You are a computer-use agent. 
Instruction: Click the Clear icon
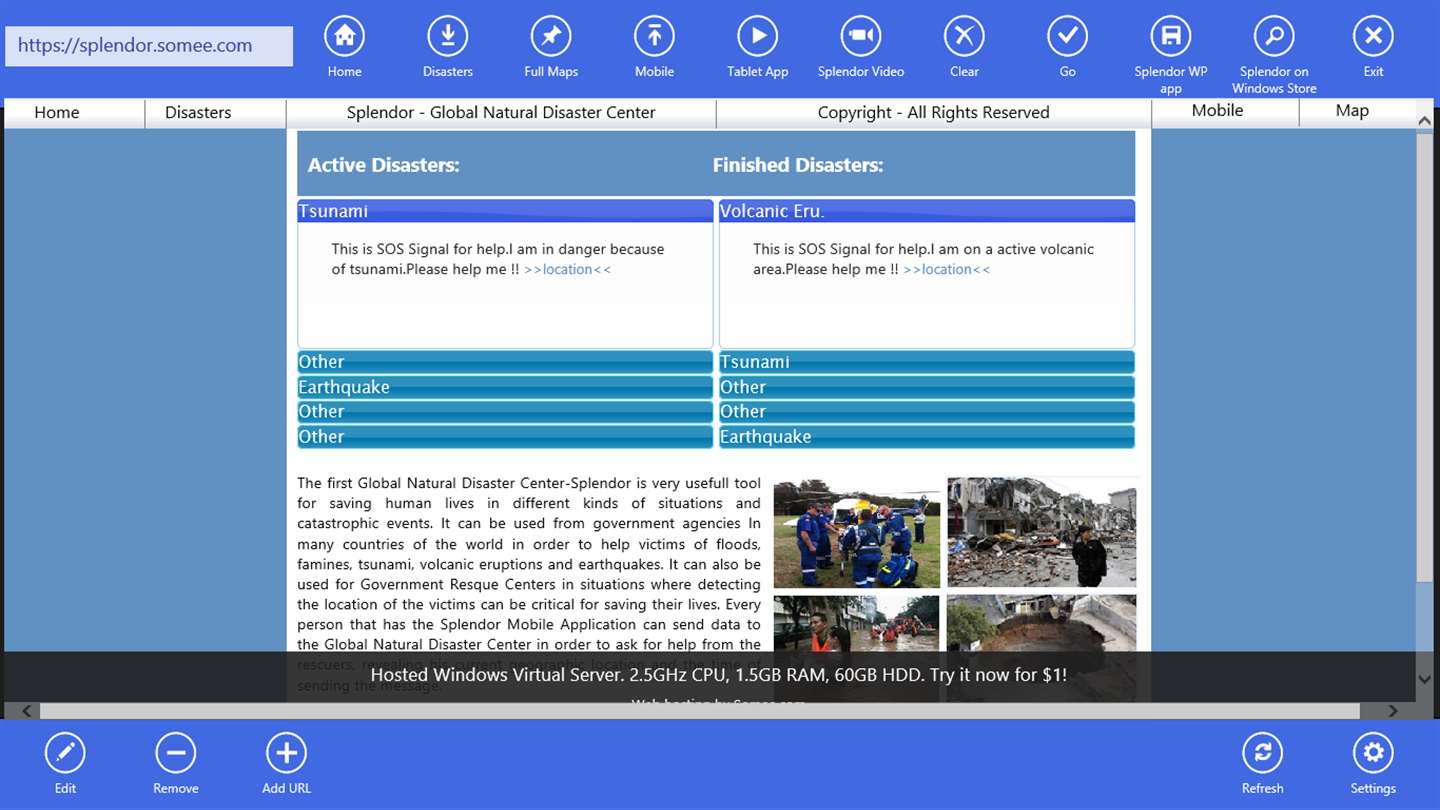pyautogui.click(x=964, y=37)
